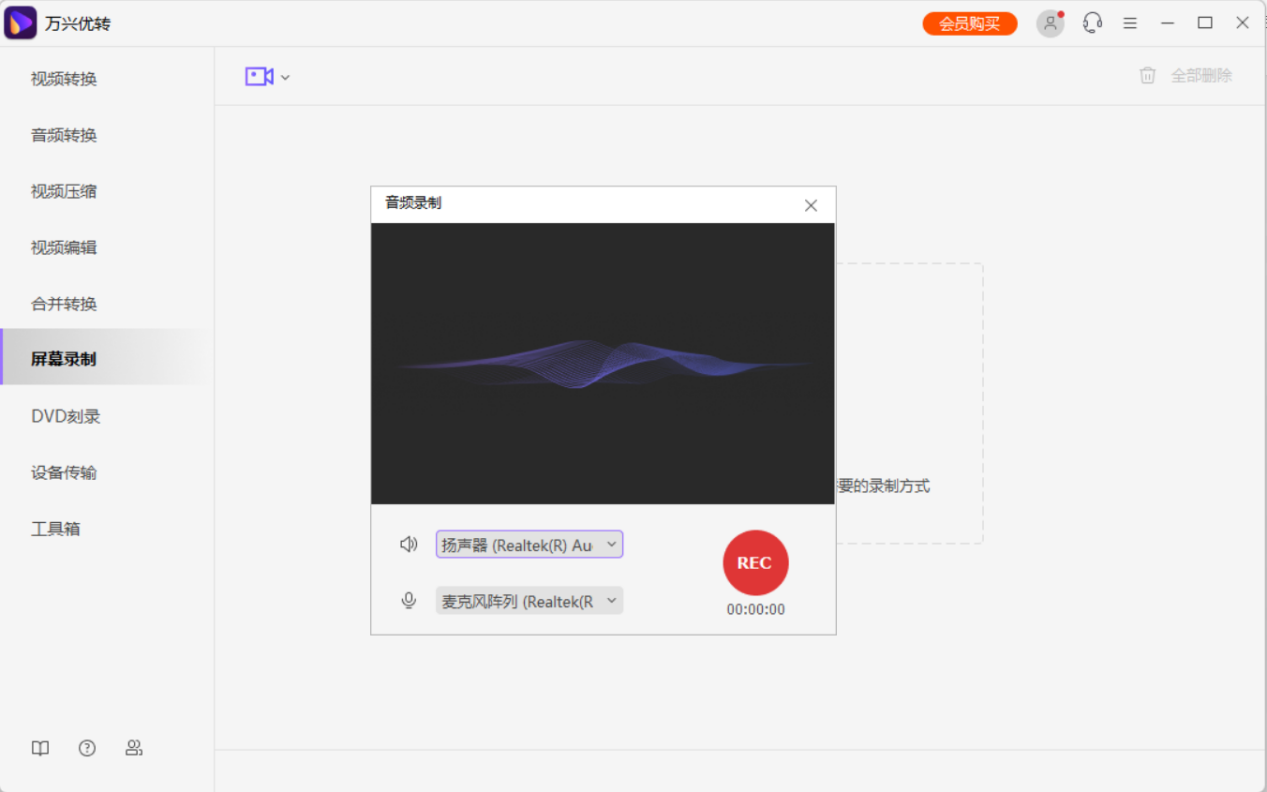
Task: Open the community users icon
Action: pos(134,747)
